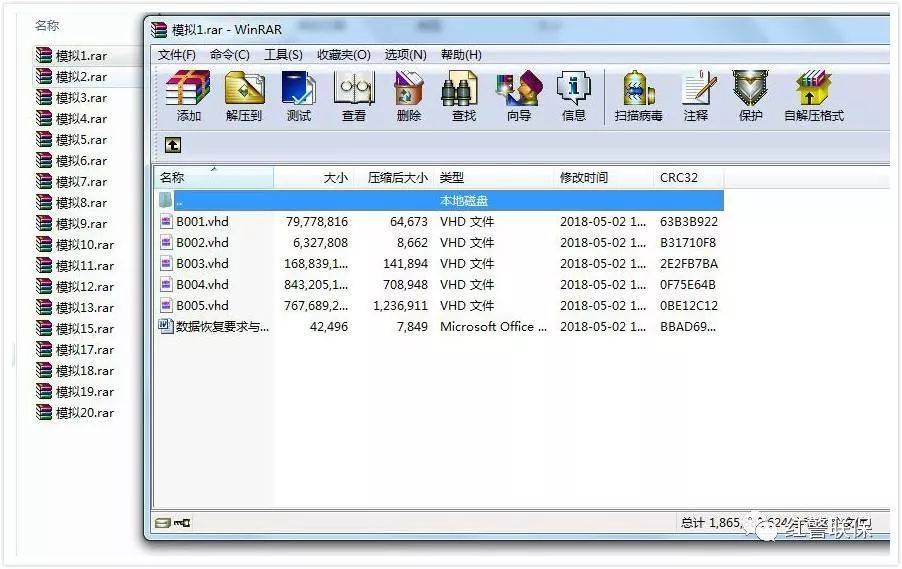Image resolution: width=902 pixels, height=569 pixels.
Task: Click the 自解压格式 (SFX) toolbar icon
Action: point(813,96)
